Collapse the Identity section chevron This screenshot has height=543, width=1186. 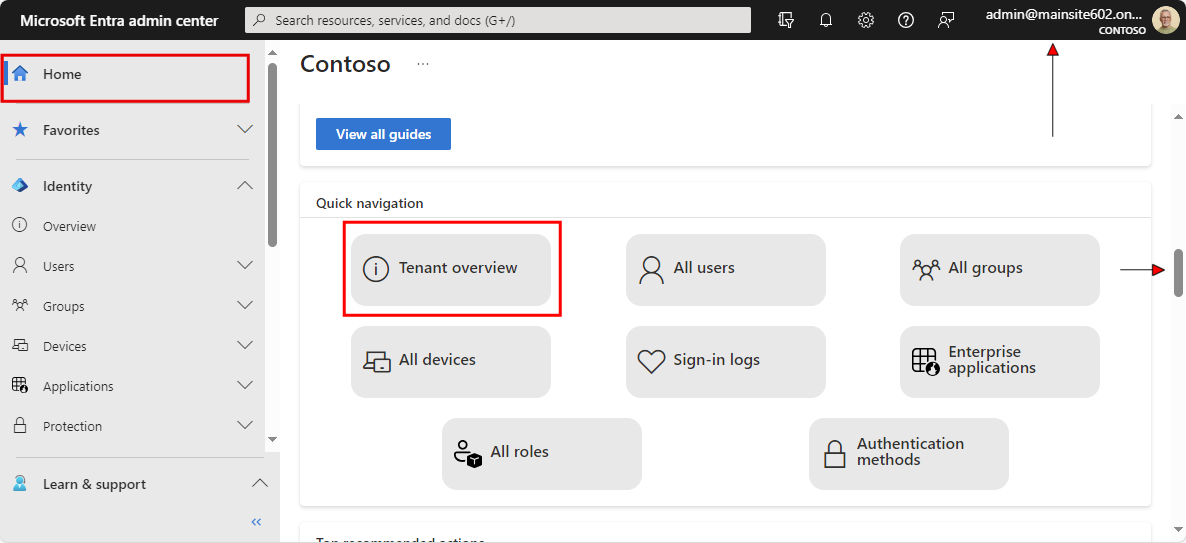(x=245, y=186)
